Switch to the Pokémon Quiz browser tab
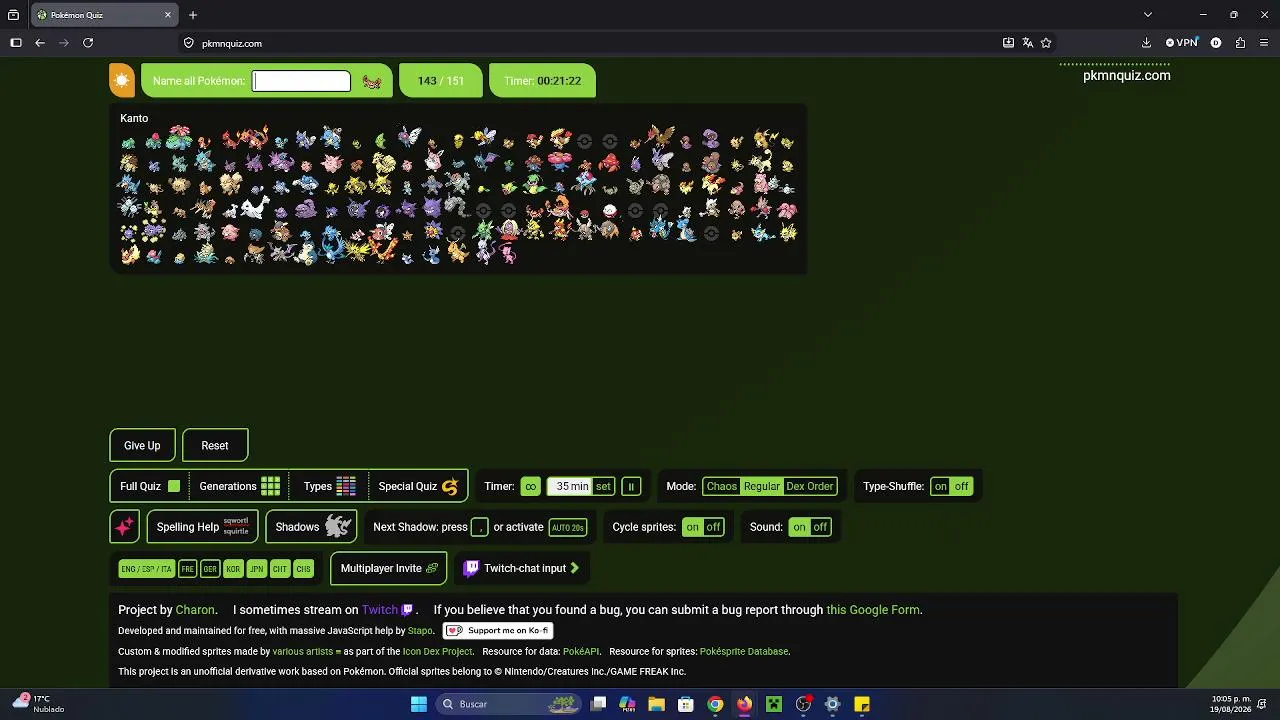 click(103, 15)
